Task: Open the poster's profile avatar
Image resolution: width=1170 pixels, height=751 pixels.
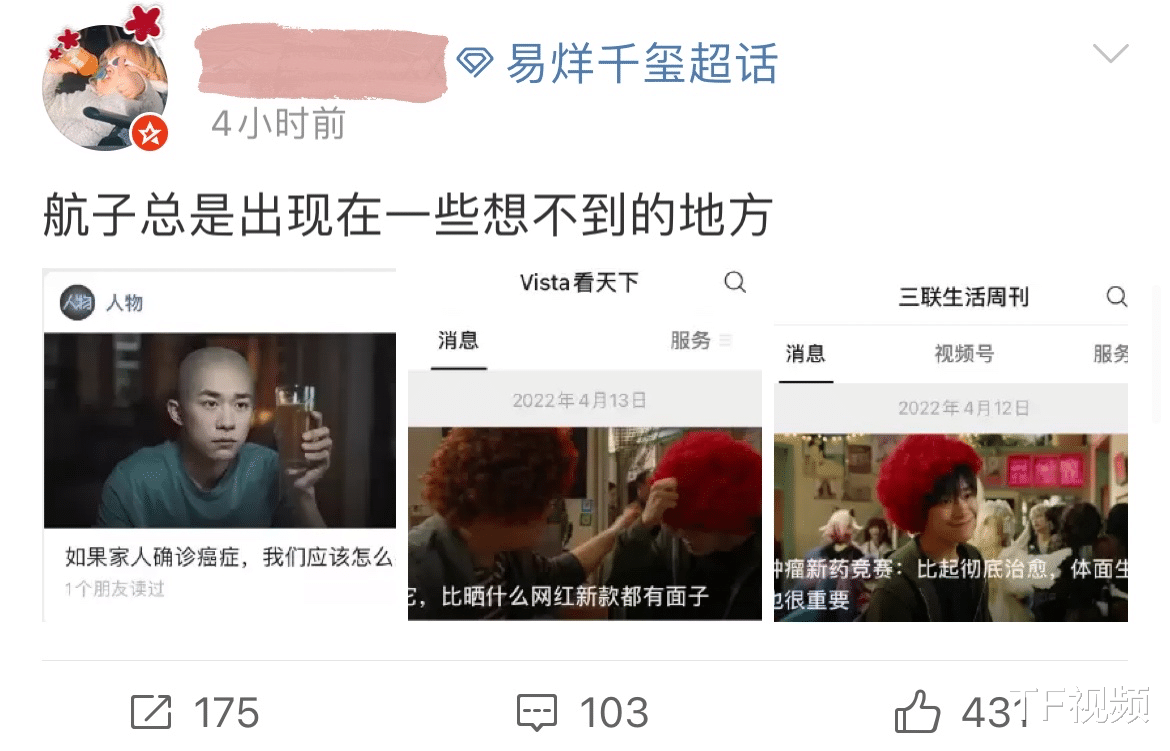Action: (105, 87)
